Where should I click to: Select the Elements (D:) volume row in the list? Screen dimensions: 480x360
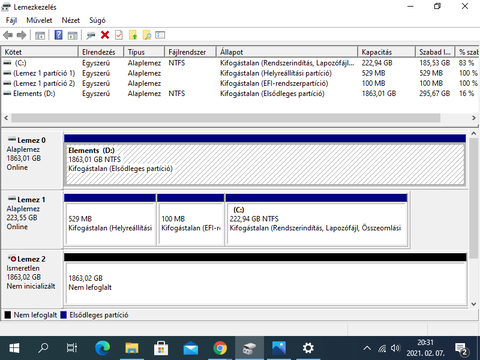pos(240,94)
